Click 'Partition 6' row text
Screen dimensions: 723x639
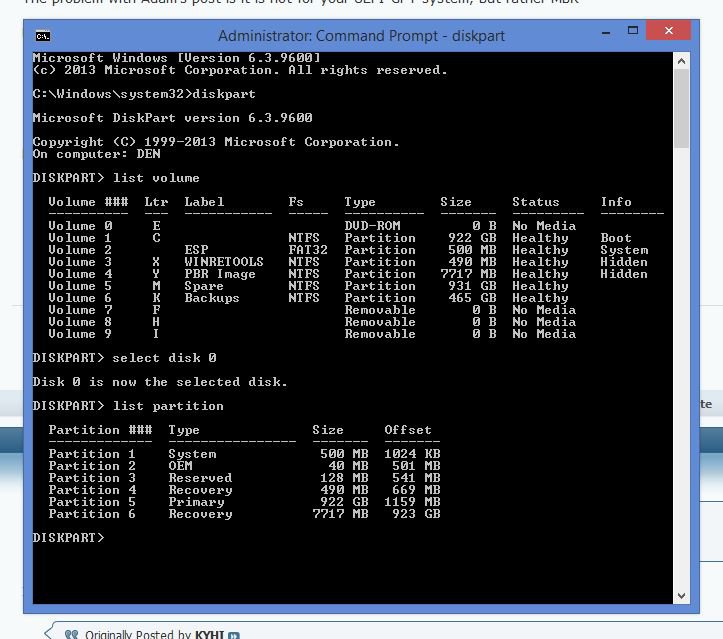point(92,514)
